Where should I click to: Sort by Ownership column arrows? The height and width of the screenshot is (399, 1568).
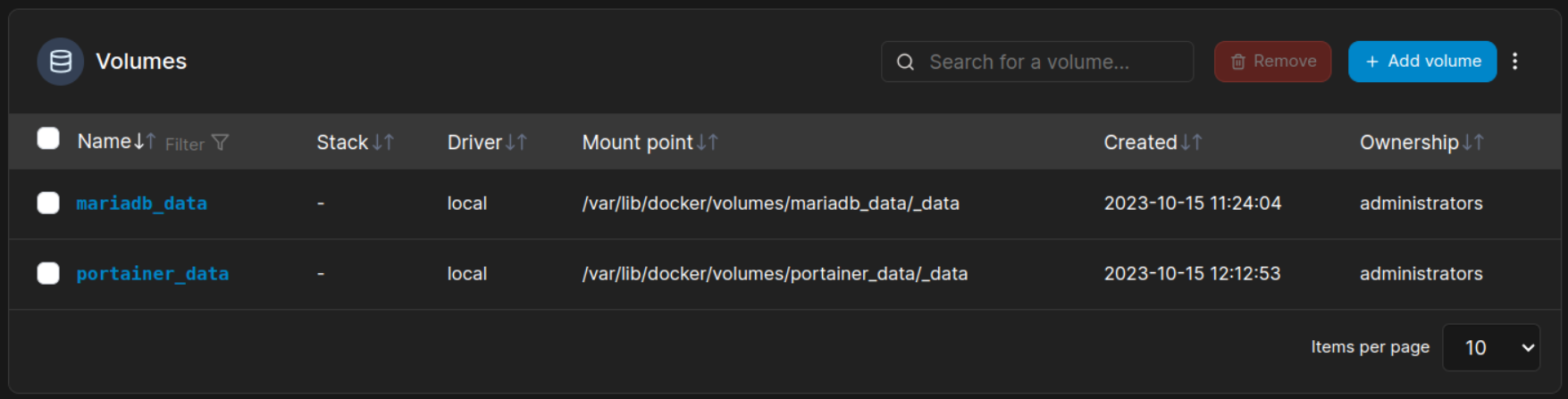(x=1473, y=142)
